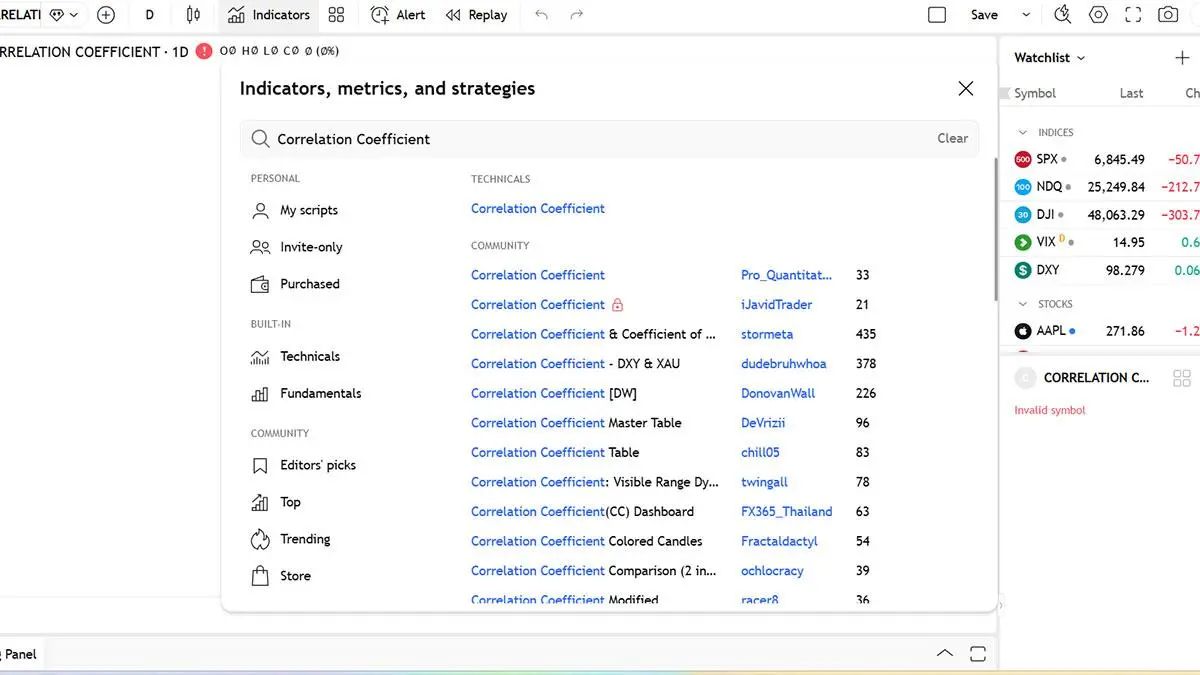
Task: Click the add symbol plus icon
Action: (106, 15)
